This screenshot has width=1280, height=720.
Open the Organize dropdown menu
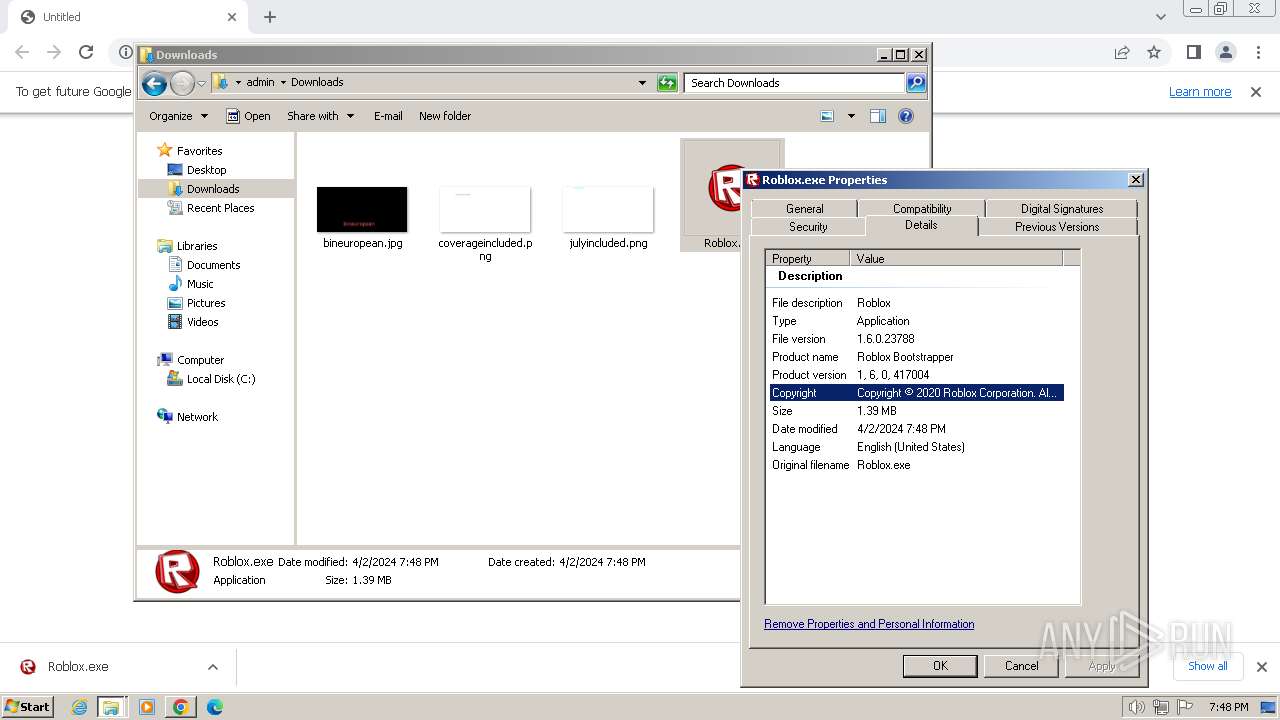178,116
